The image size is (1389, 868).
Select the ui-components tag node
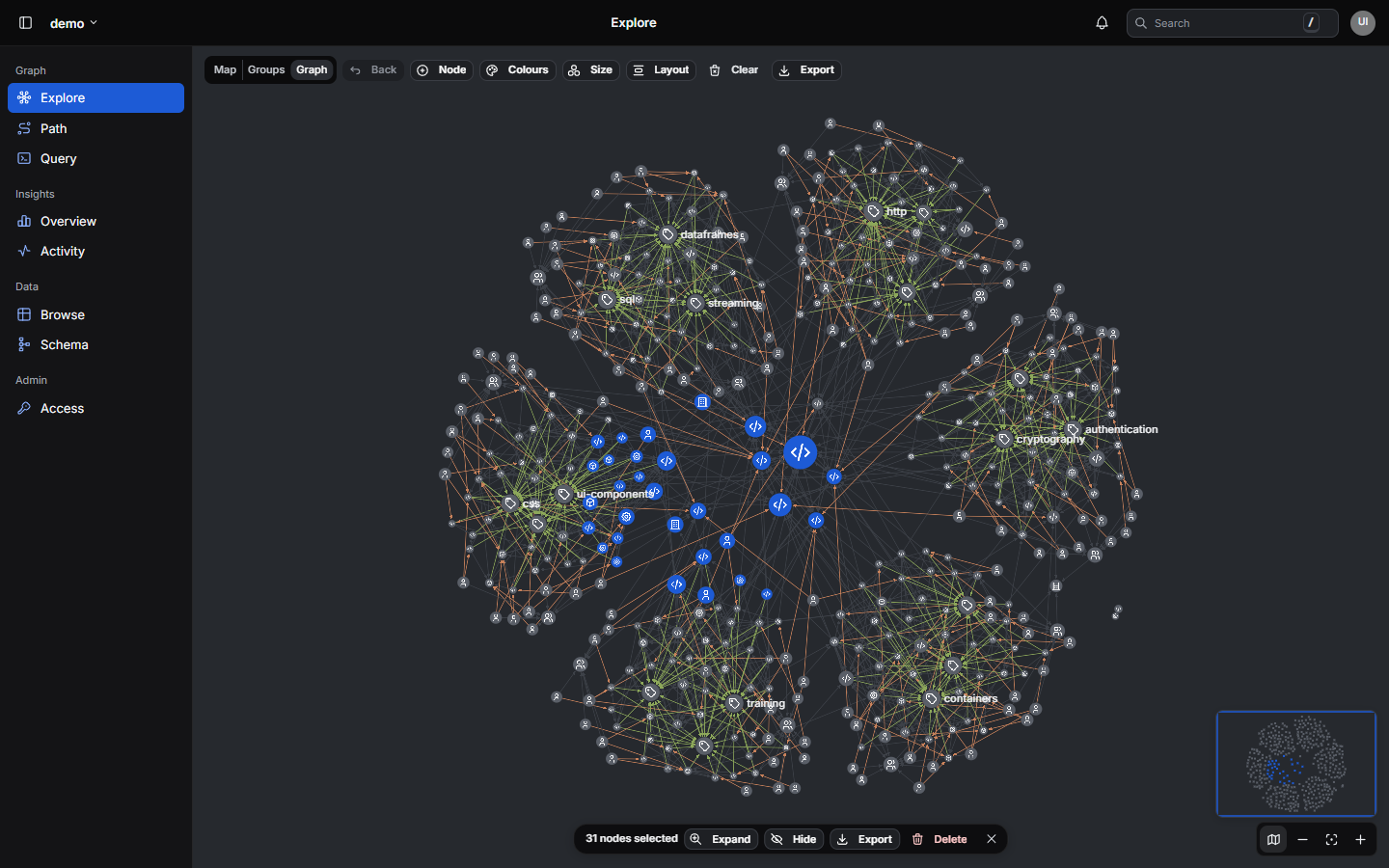click(x=564, y=494)
